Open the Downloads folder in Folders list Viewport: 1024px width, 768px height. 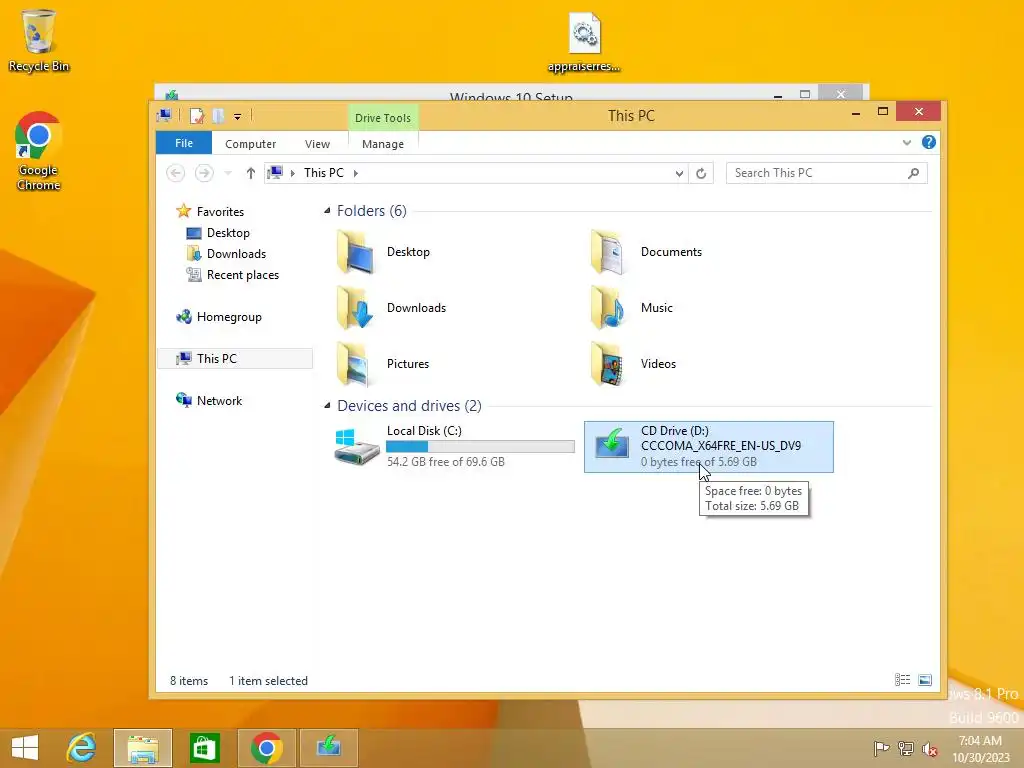pos(392,308)
